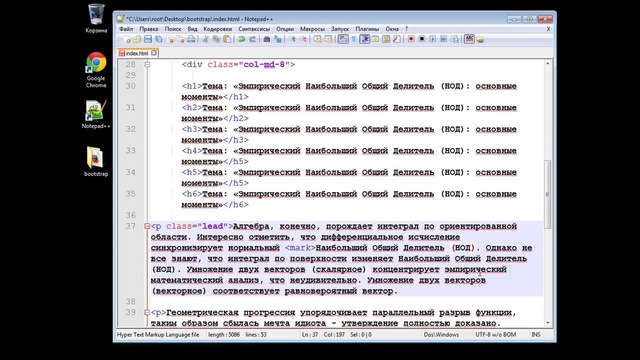The height and width of the screenshot is (360, 640).
Task: Create a new document with New icon
Action: [127, 39]
